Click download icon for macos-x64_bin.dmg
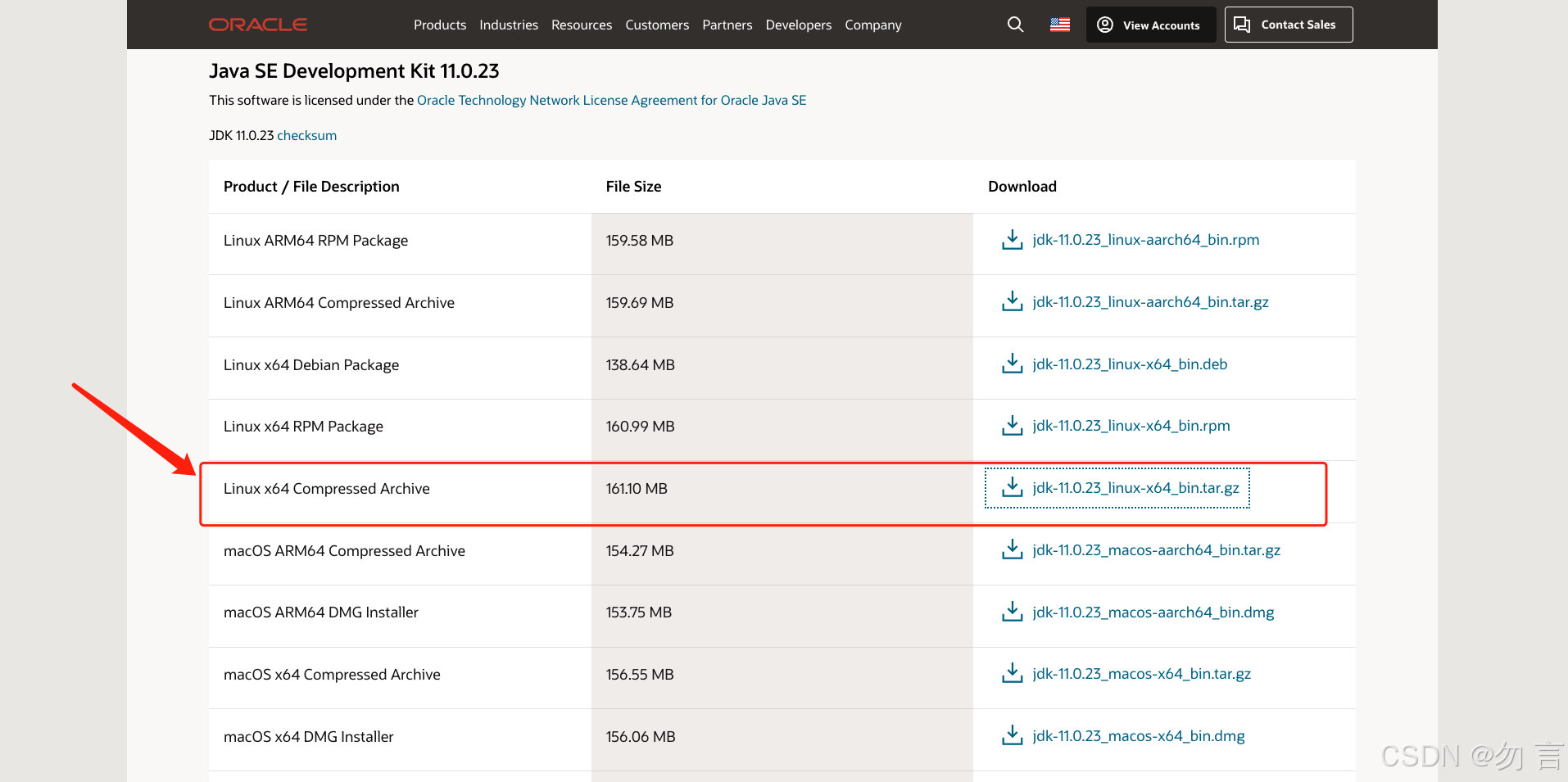1568x782 pixels. point(1013,736)
